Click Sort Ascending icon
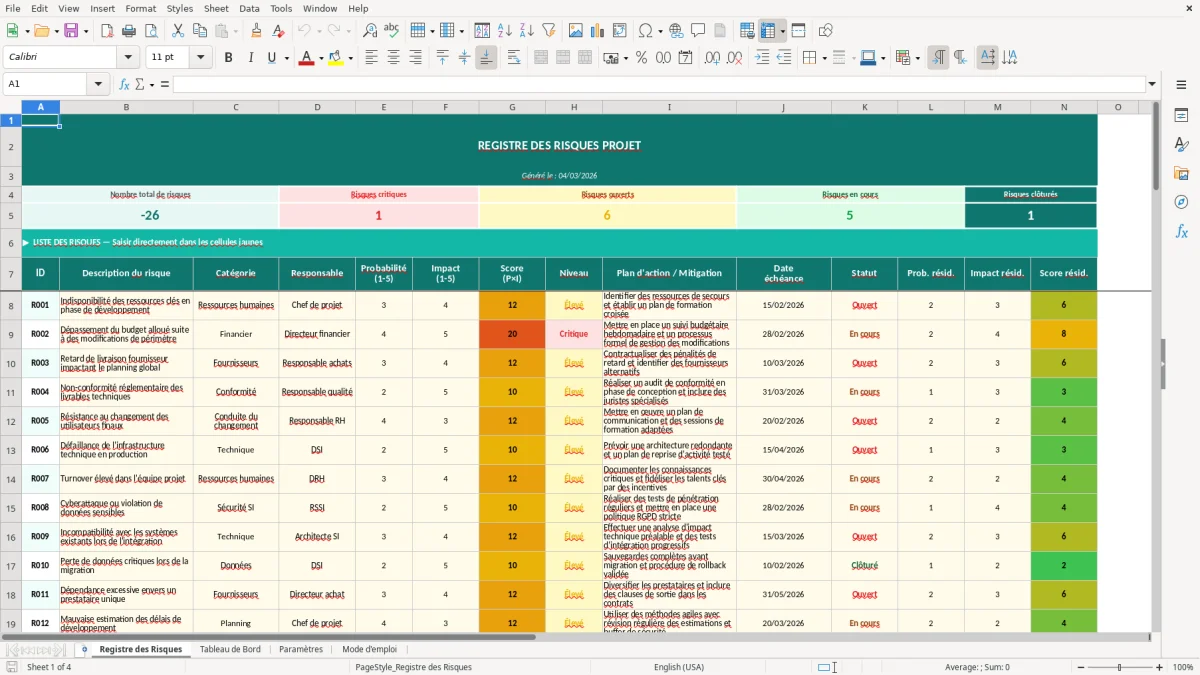Screen dimensions: 1200x675 click(x=505, y=31)
